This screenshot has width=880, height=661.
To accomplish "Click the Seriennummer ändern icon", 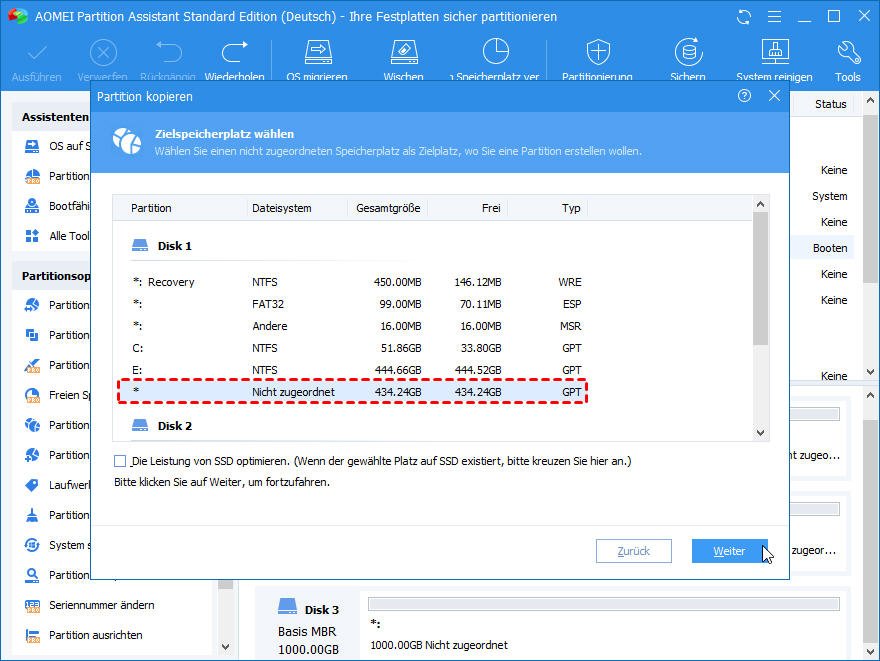I will click(32, 605).
